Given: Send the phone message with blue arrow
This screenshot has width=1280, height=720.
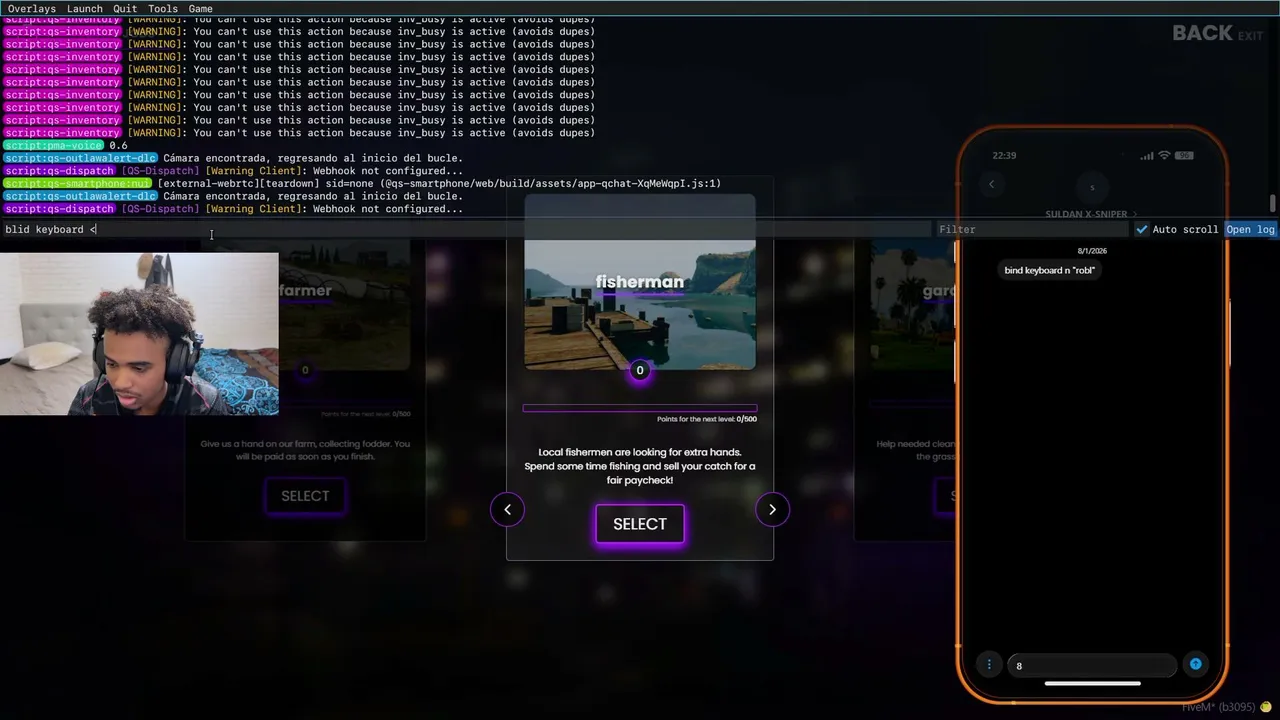Looking at the screenshot, I should tap(1195, 664).
